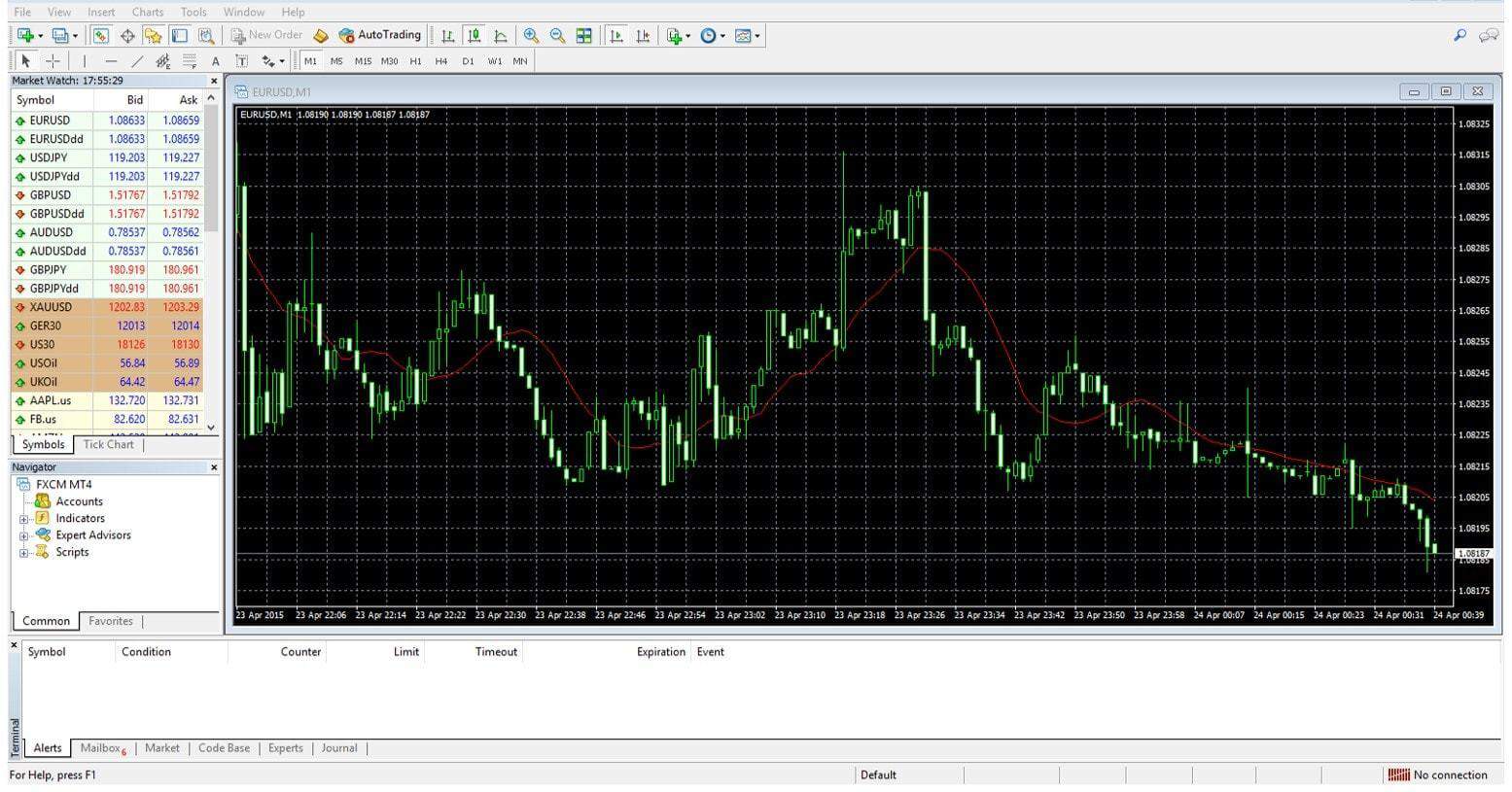Expand the Expert Advisors tree node
Image resolution: width=1512 pixels, height=792 pixels.
pos(23,535)
